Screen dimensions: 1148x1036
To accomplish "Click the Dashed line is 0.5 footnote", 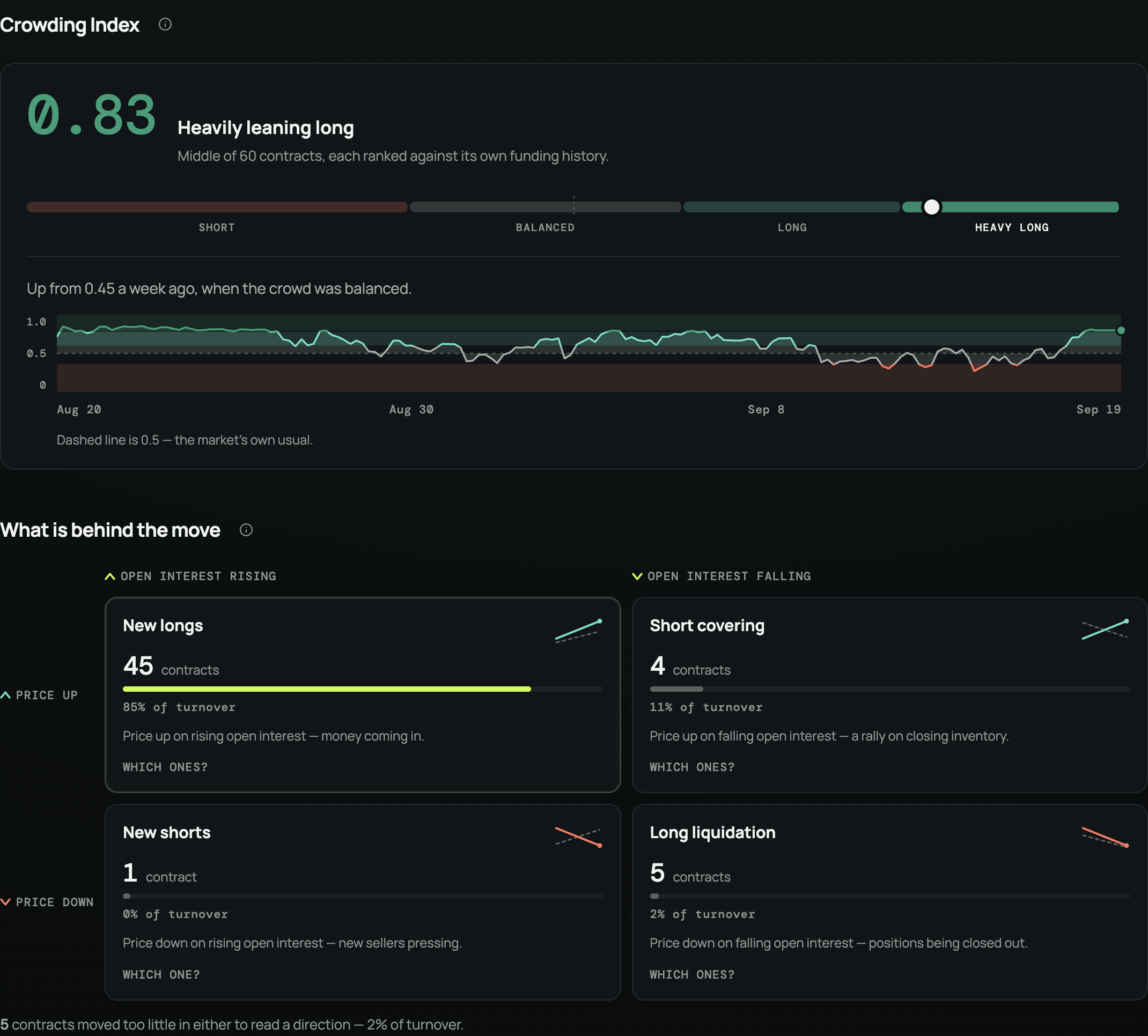I will pos(185,440).
